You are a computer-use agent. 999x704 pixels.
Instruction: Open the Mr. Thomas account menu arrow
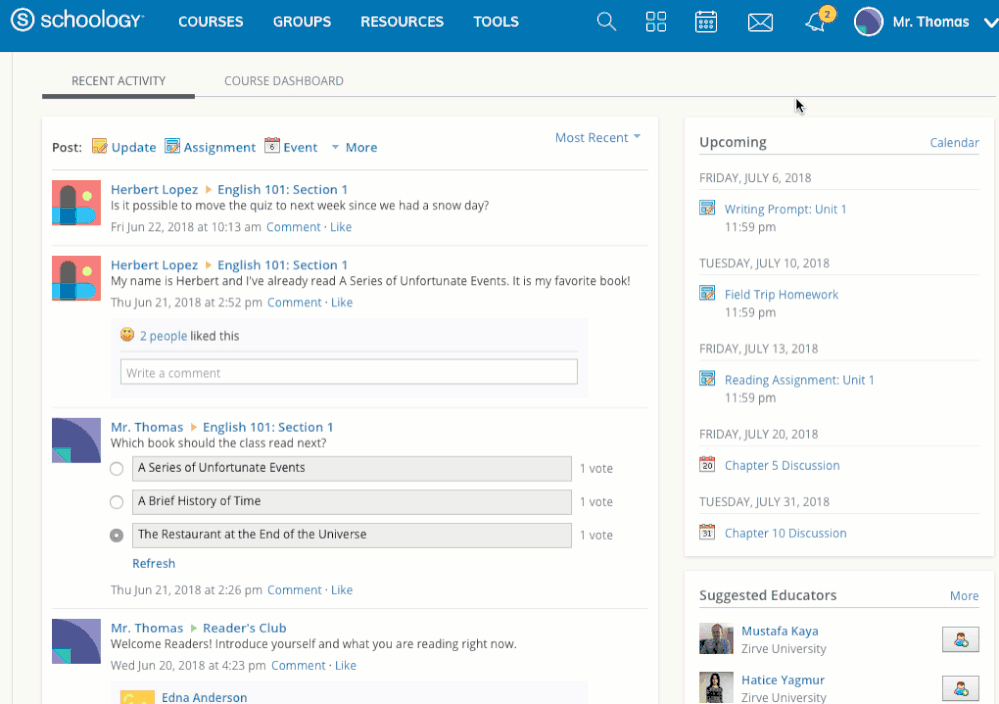[x=991, y=22]
